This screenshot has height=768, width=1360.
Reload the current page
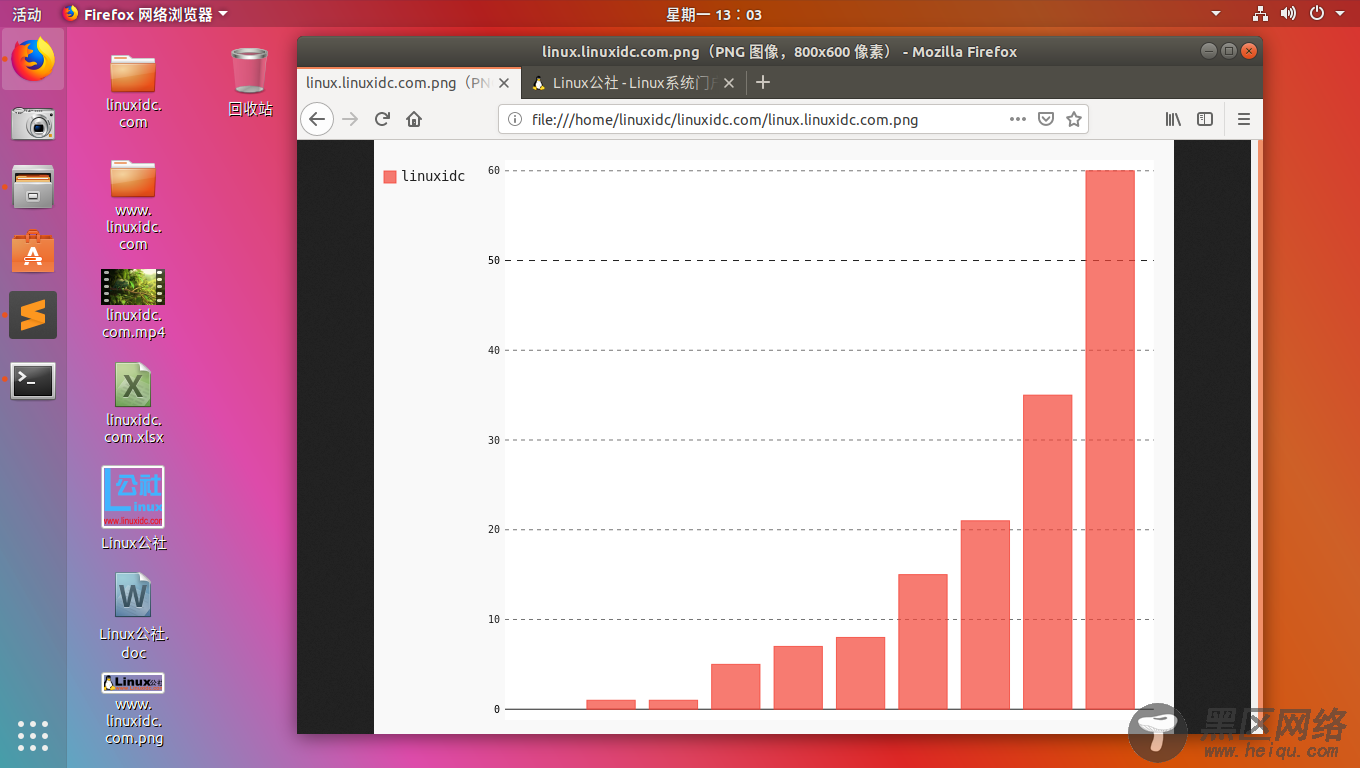pyautogui.click(x=382, y=119)
